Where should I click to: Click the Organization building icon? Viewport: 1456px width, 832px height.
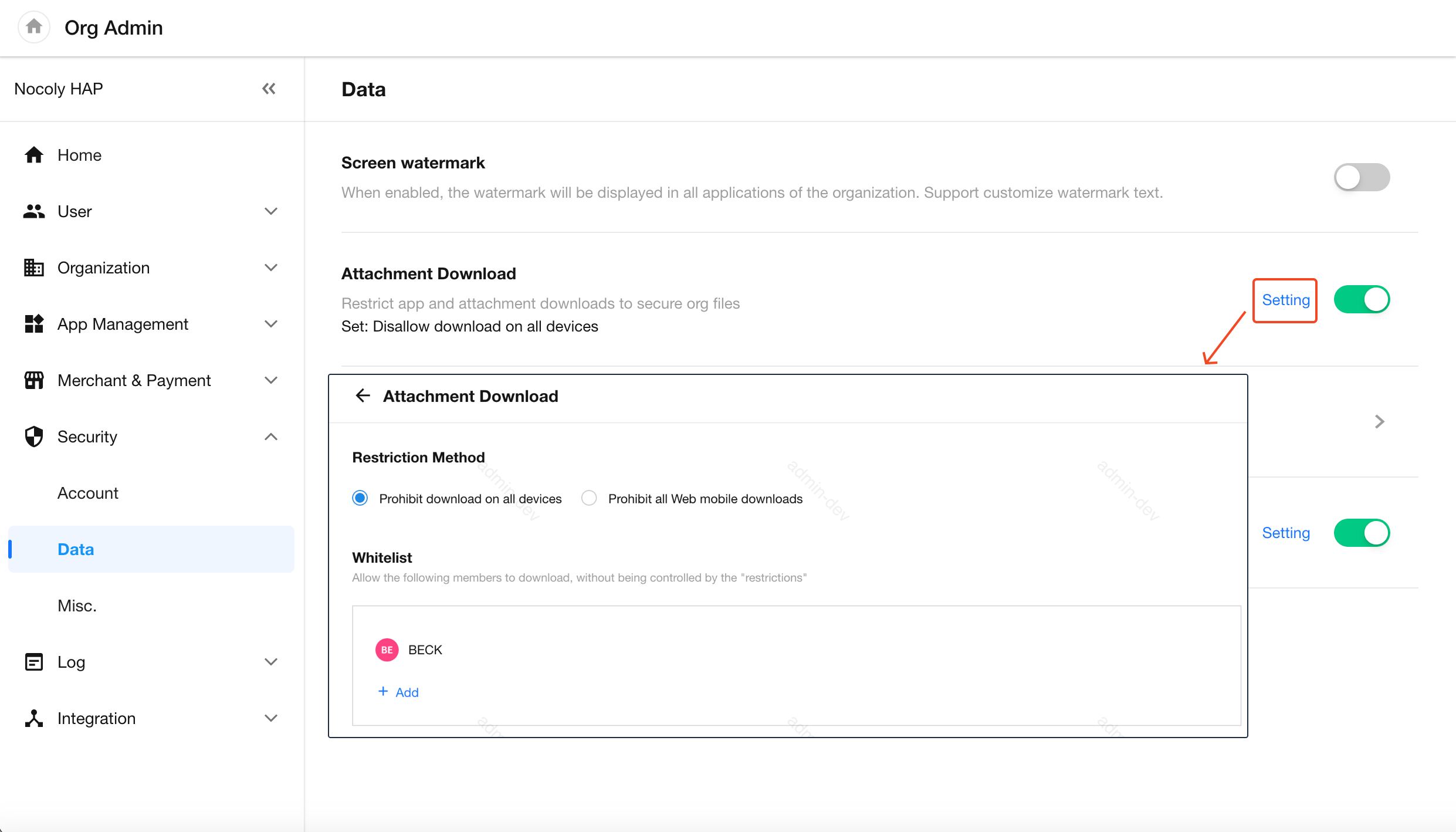[34, 268]
